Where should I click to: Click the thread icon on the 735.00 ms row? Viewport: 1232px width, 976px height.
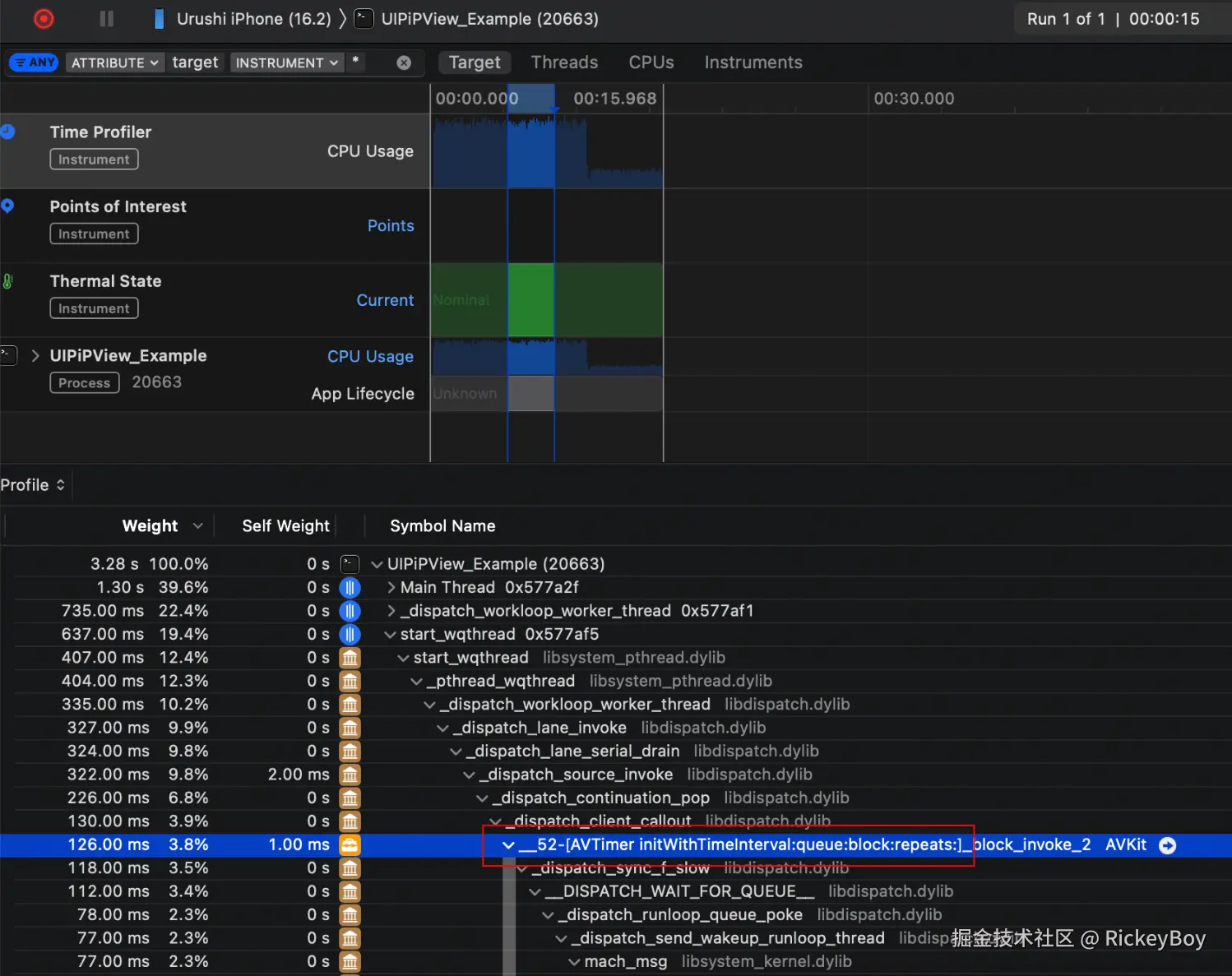(x=350, y=611)
